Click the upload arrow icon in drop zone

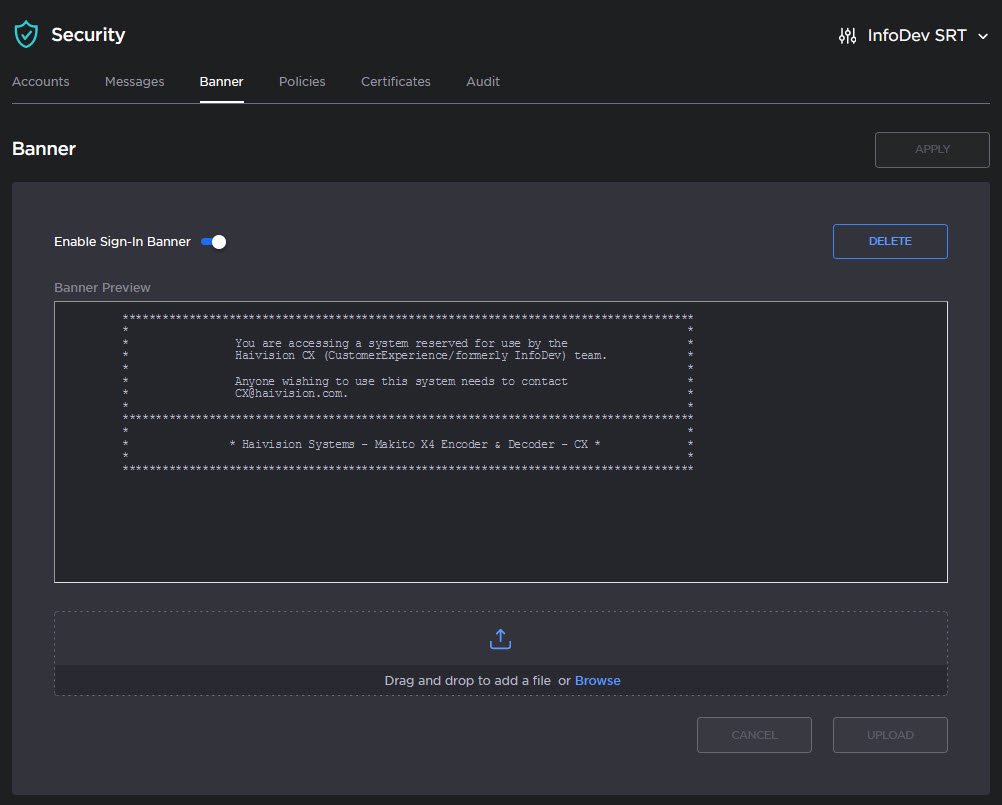click(x=501, y=639)
